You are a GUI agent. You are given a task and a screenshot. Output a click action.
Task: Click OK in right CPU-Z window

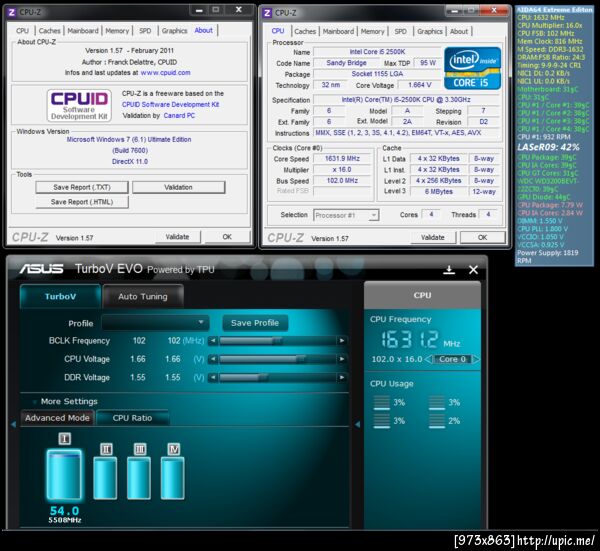click(x=483, y=237)
